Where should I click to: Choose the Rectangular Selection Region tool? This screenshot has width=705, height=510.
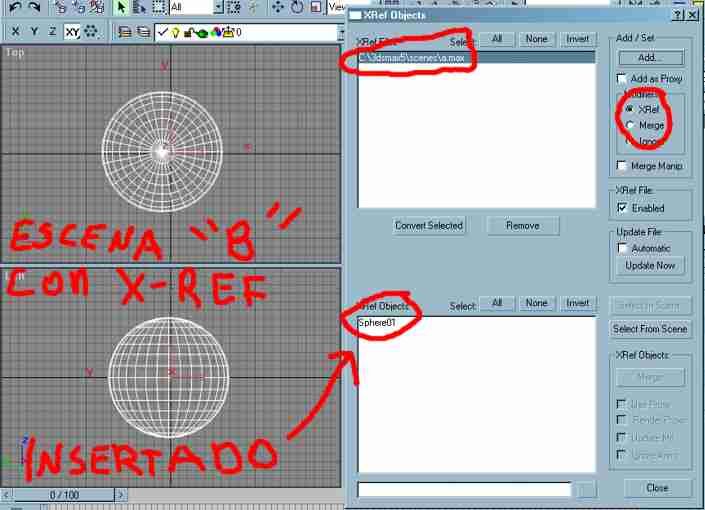click(x=159, y=7)
